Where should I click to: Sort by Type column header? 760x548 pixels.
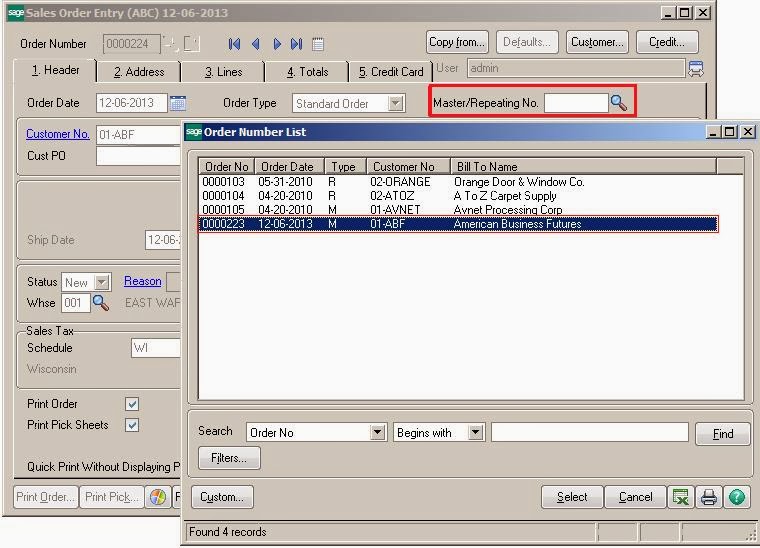[345, 167]
